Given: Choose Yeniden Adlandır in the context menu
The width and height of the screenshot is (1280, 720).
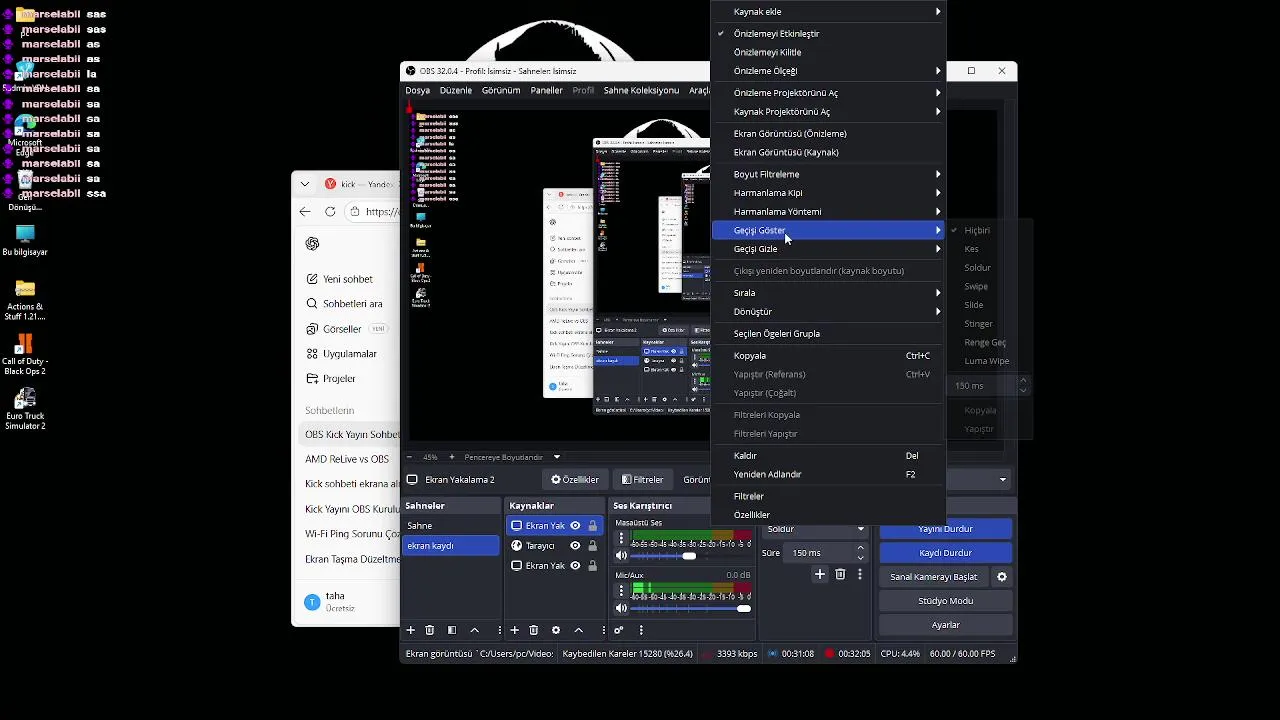Looking at the screenshot, I should coord(828,474).
